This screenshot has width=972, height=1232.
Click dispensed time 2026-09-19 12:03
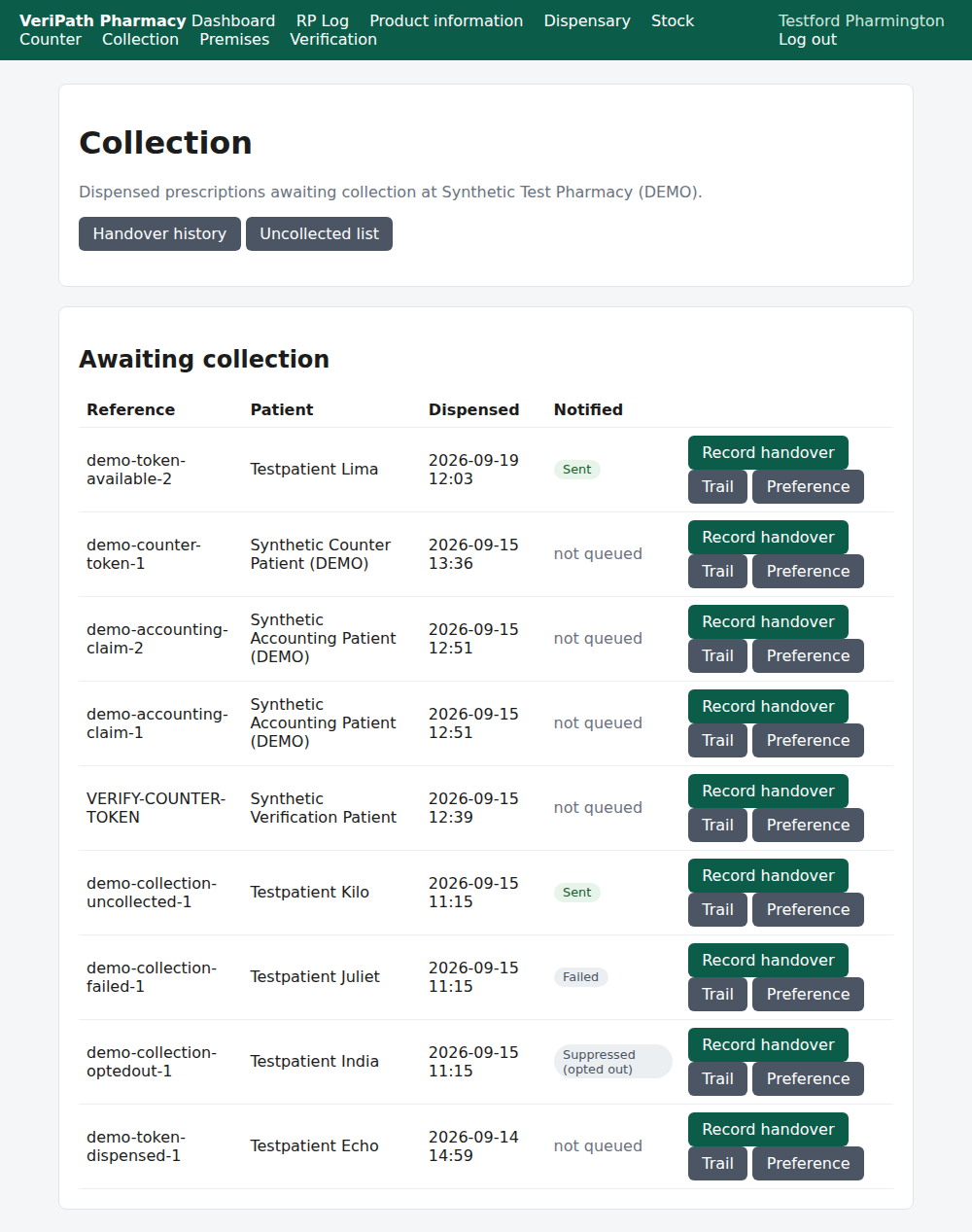tap(473, 470)
